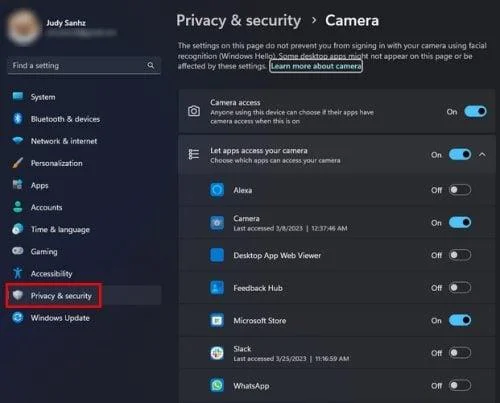Open the Gaming settings
Screen dimensions: 500x403
(x=85, y=251)
